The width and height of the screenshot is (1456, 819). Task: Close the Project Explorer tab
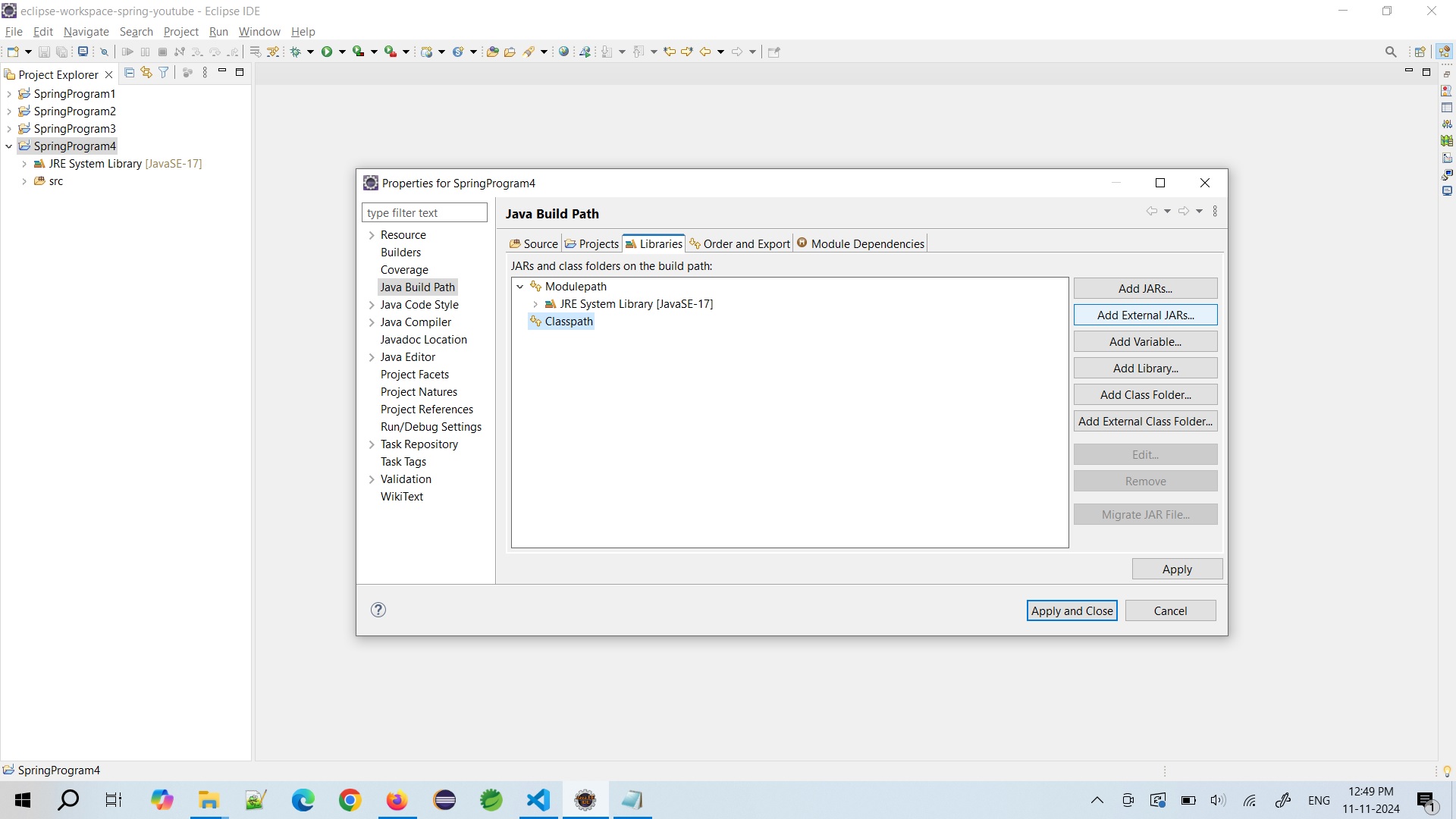tap(108, 74)
